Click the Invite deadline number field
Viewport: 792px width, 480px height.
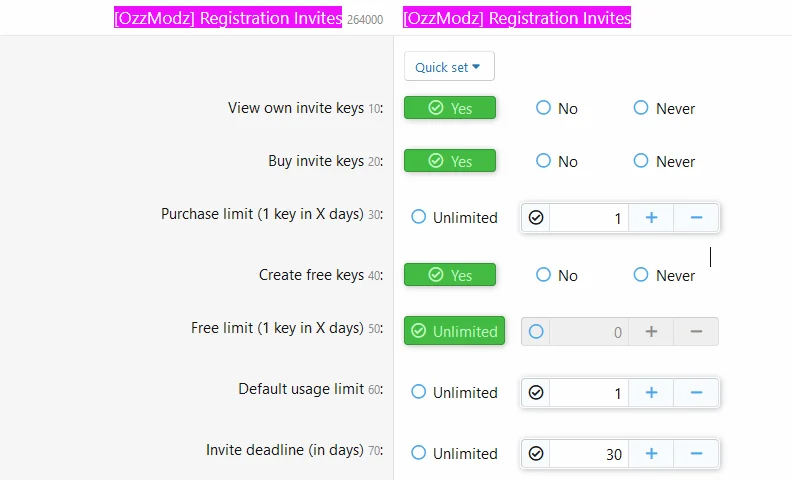click(x=589, y=453)
